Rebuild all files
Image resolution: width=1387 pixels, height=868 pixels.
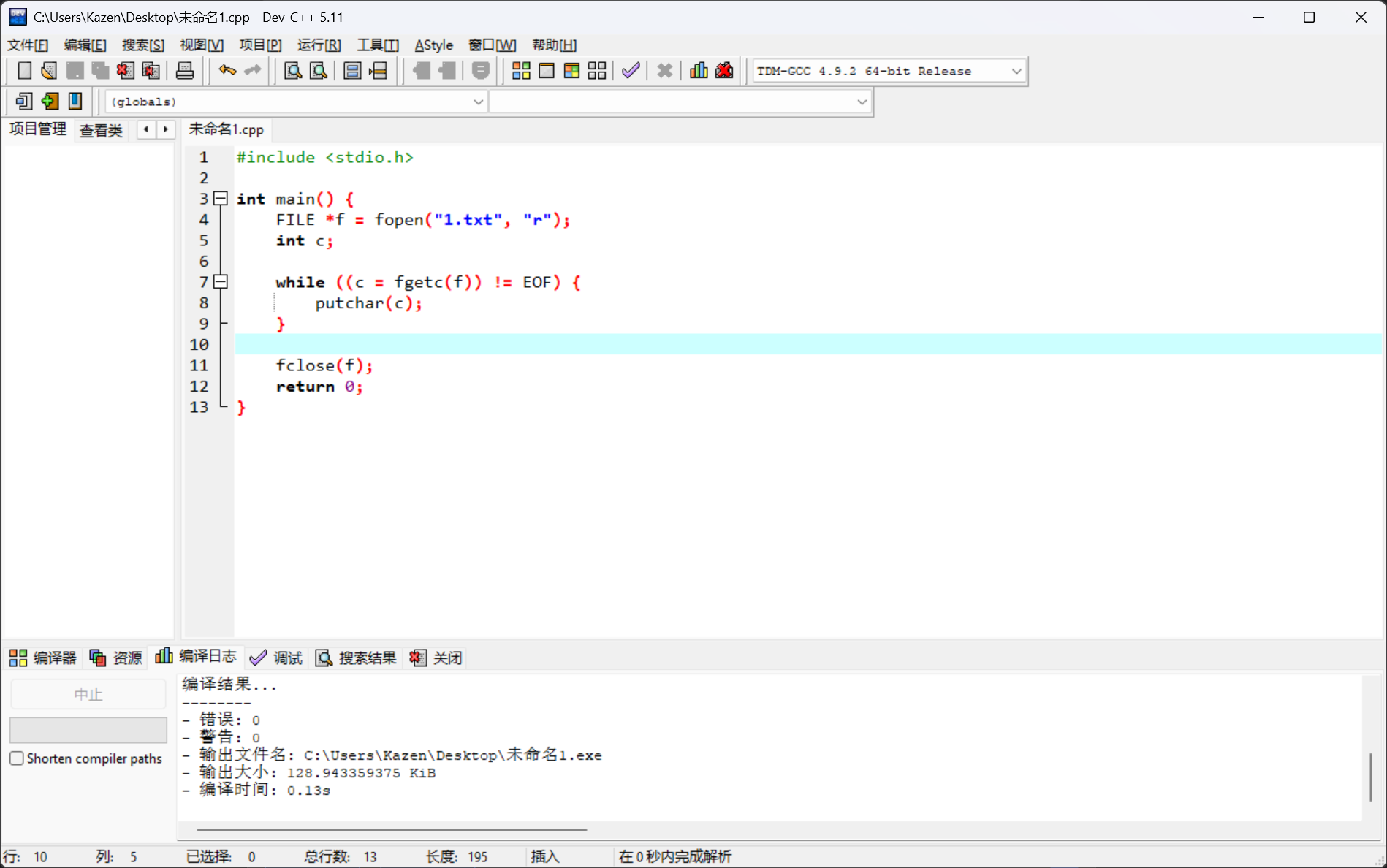596,70
